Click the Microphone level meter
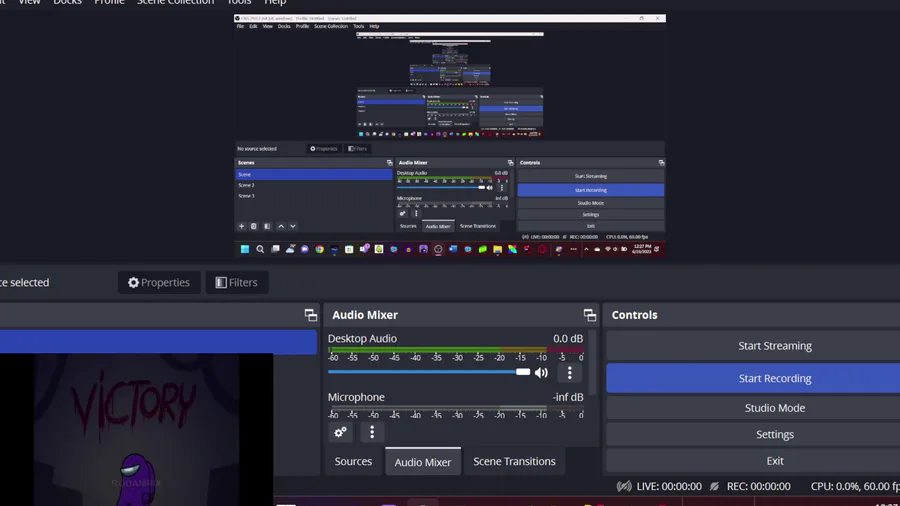900x506 pixels. 456,408
